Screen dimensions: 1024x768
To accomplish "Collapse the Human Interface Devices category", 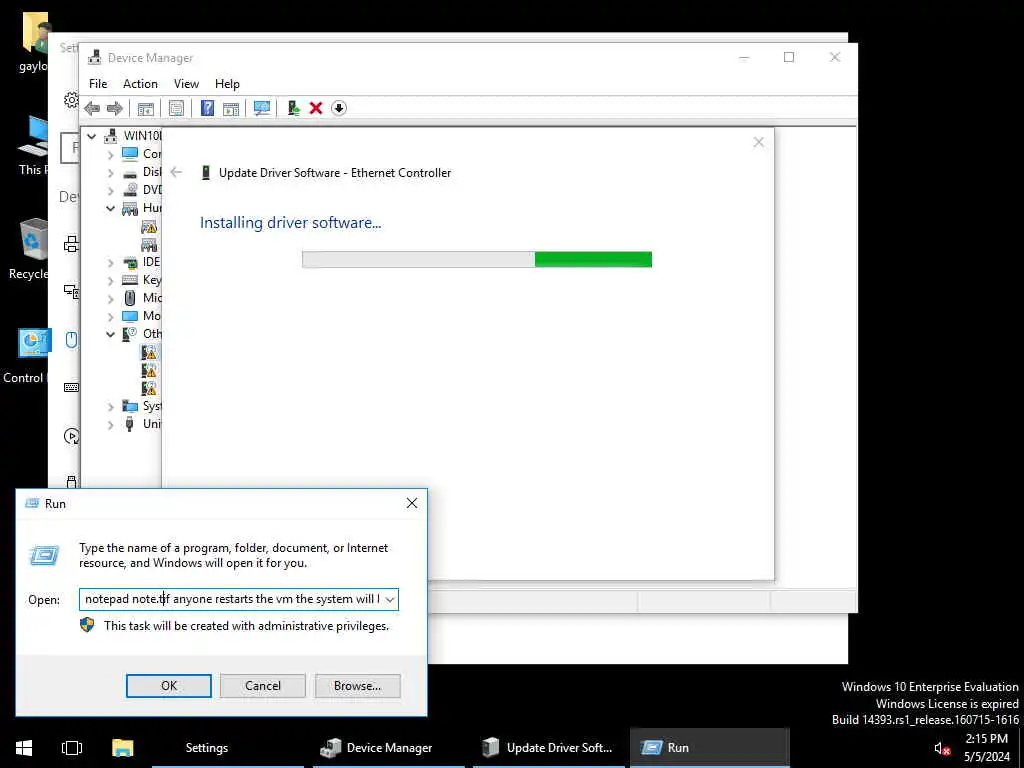I will [x=110, y=208].
